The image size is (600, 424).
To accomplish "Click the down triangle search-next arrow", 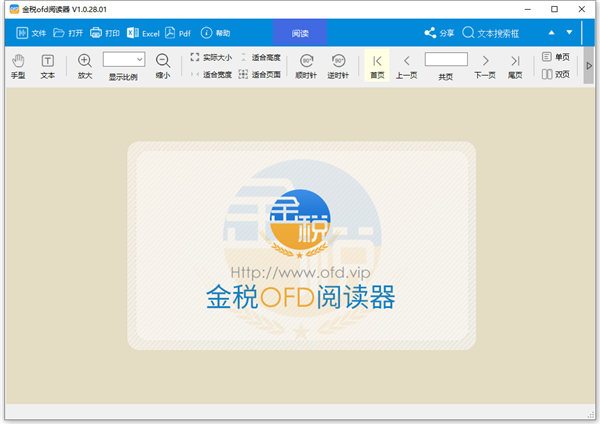I will point(569,33).
